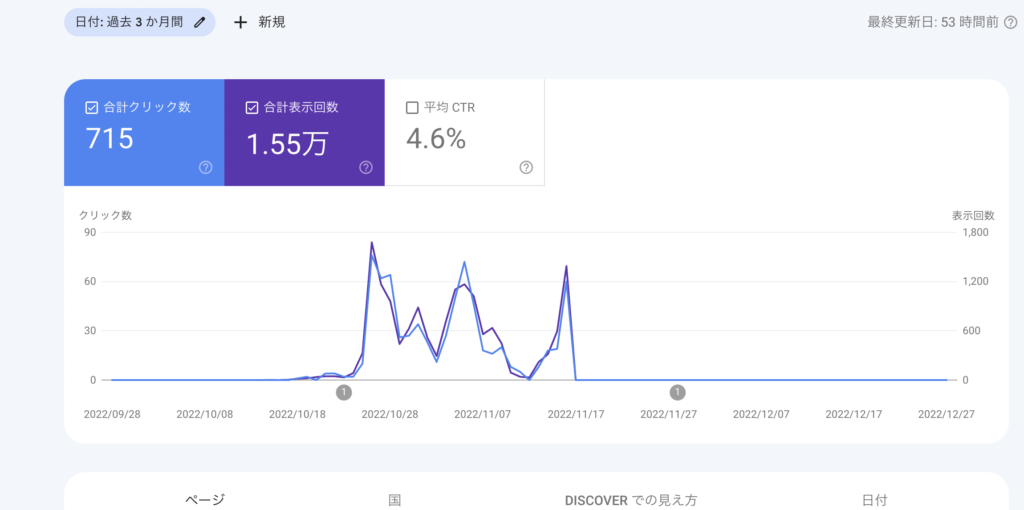
Task: Toggle the 合計表示回数 checkbox
Action: 252,108
